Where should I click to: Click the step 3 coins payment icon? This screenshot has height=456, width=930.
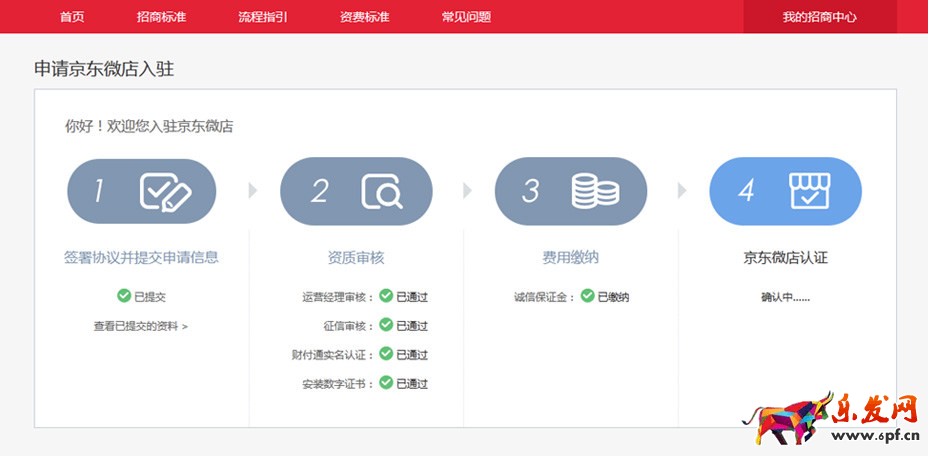click(x=594, y=191)
